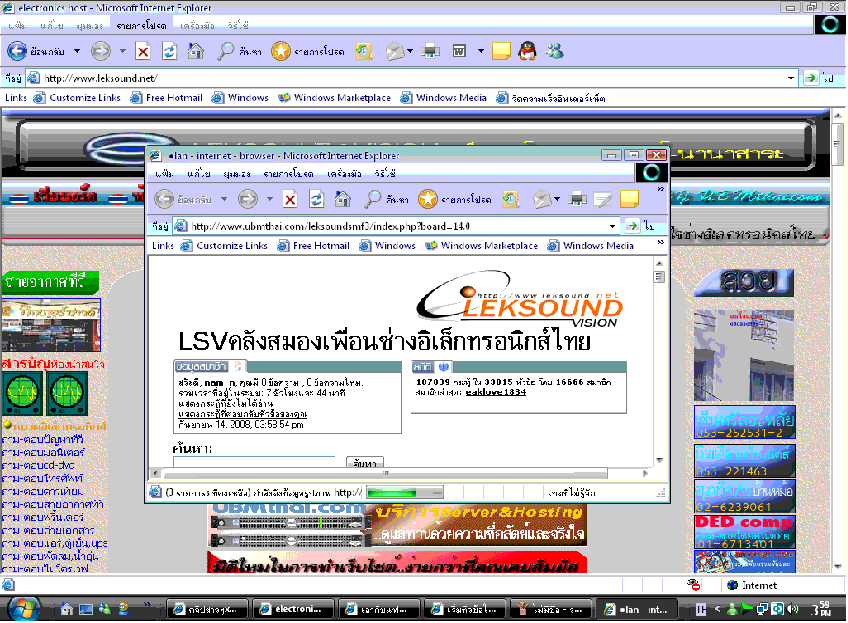
Task: Click the Edit page icon in elan browser toolbar
Action: (x=602, y=200)
